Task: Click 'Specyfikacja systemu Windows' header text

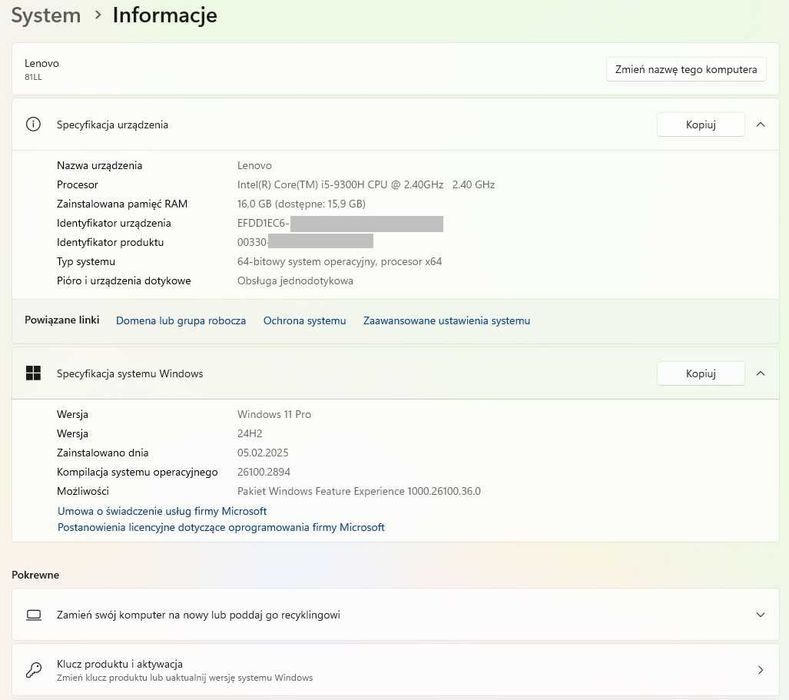Action: pos(130,373)
